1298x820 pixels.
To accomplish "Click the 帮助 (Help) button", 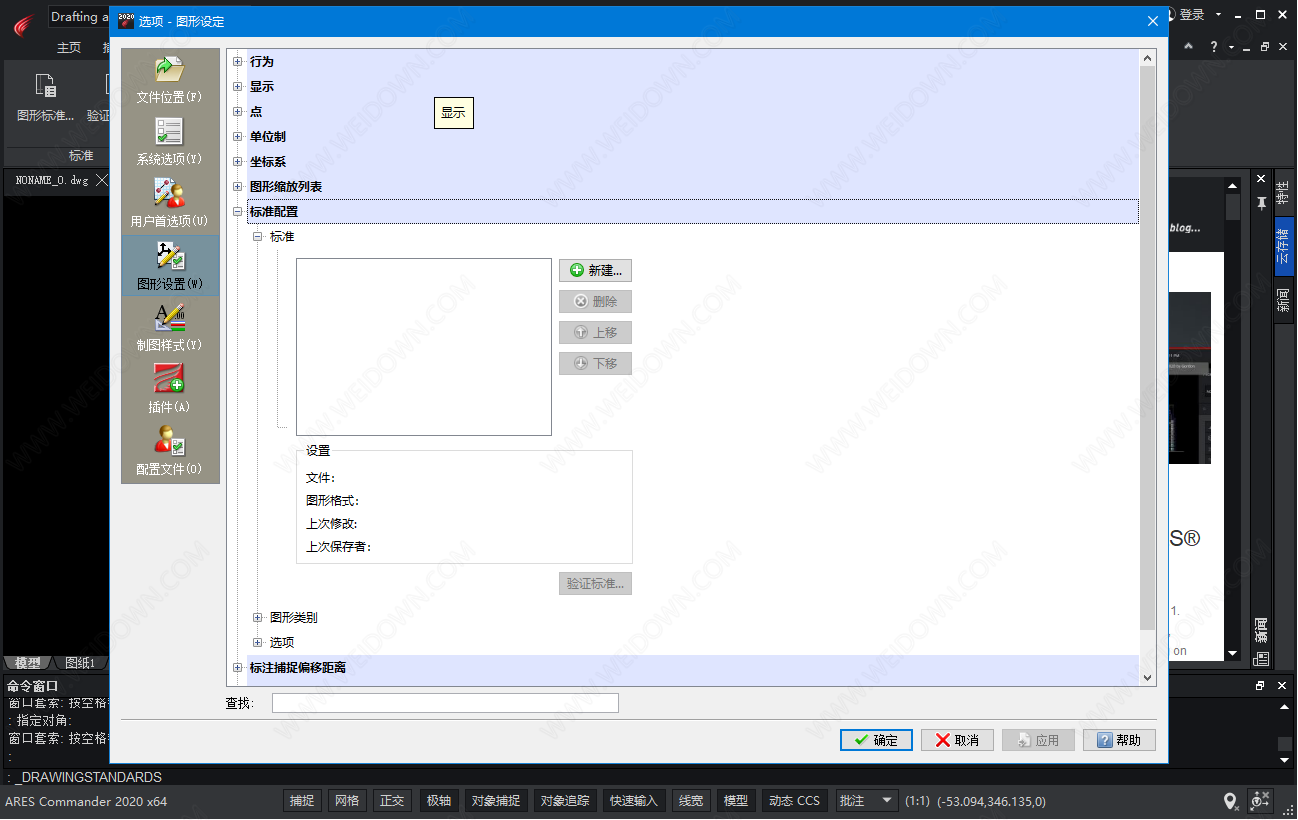I will click(x=1119, y=740).
